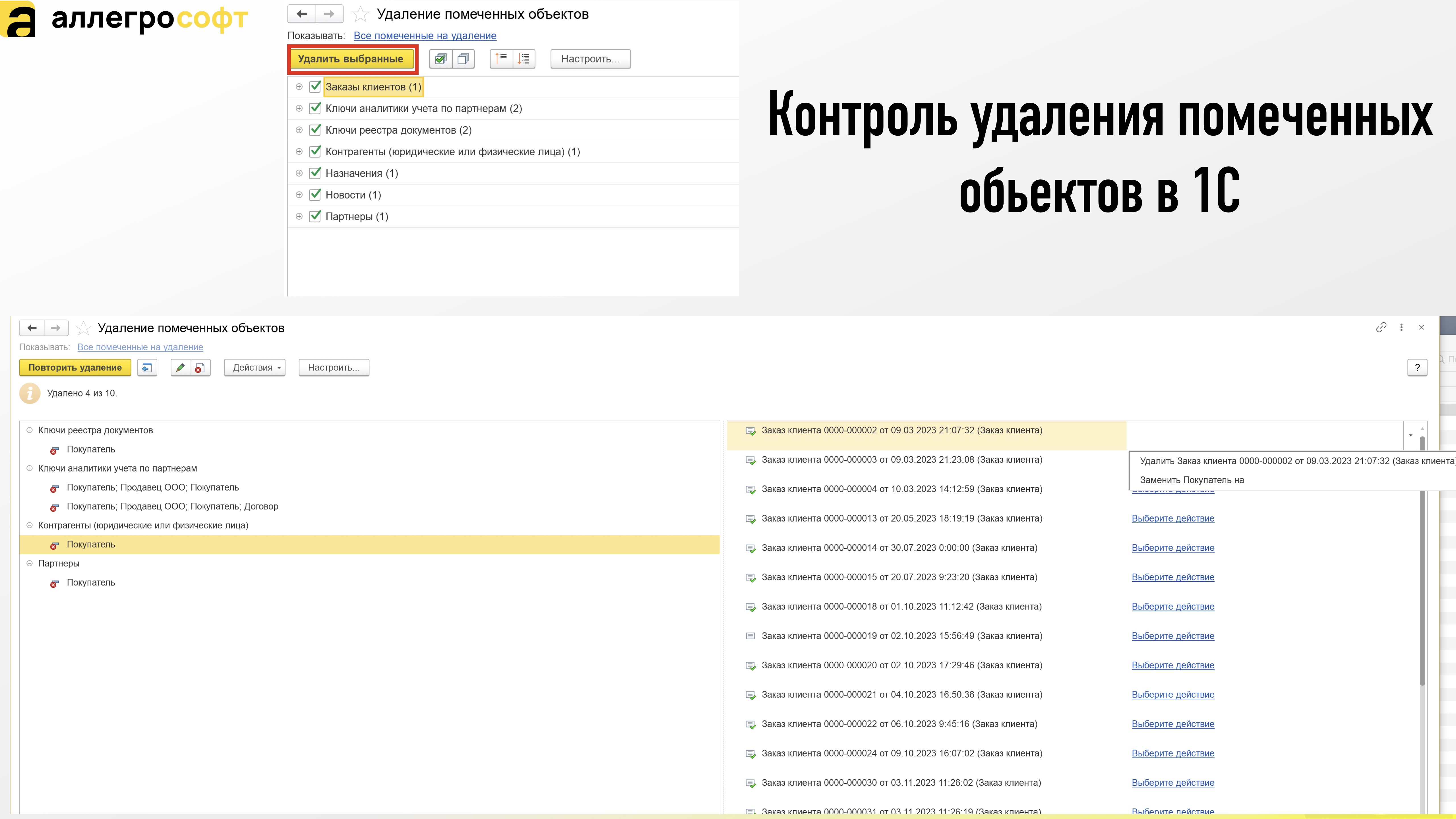1456x819 pixels.
Task: Expand the 'Новости (1)' group
Action: click(x=299, y=195)
